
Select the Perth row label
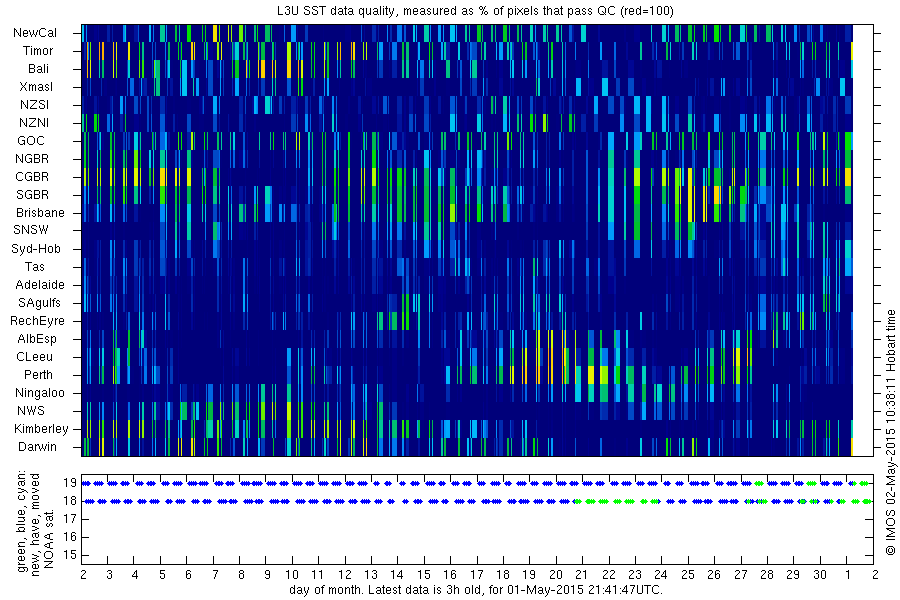tap(38, 374)
